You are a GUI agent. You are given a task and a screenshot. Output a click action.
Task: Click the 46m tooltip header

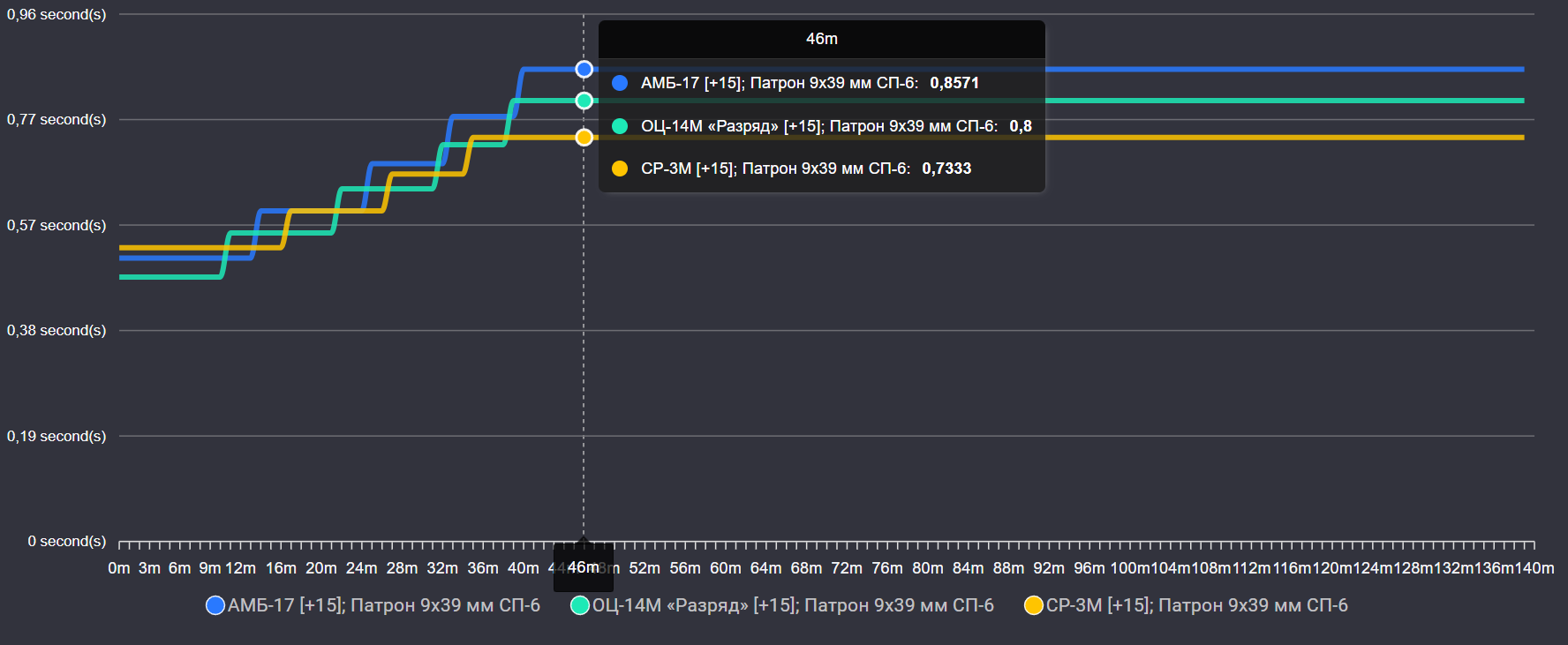pos(821,39)
